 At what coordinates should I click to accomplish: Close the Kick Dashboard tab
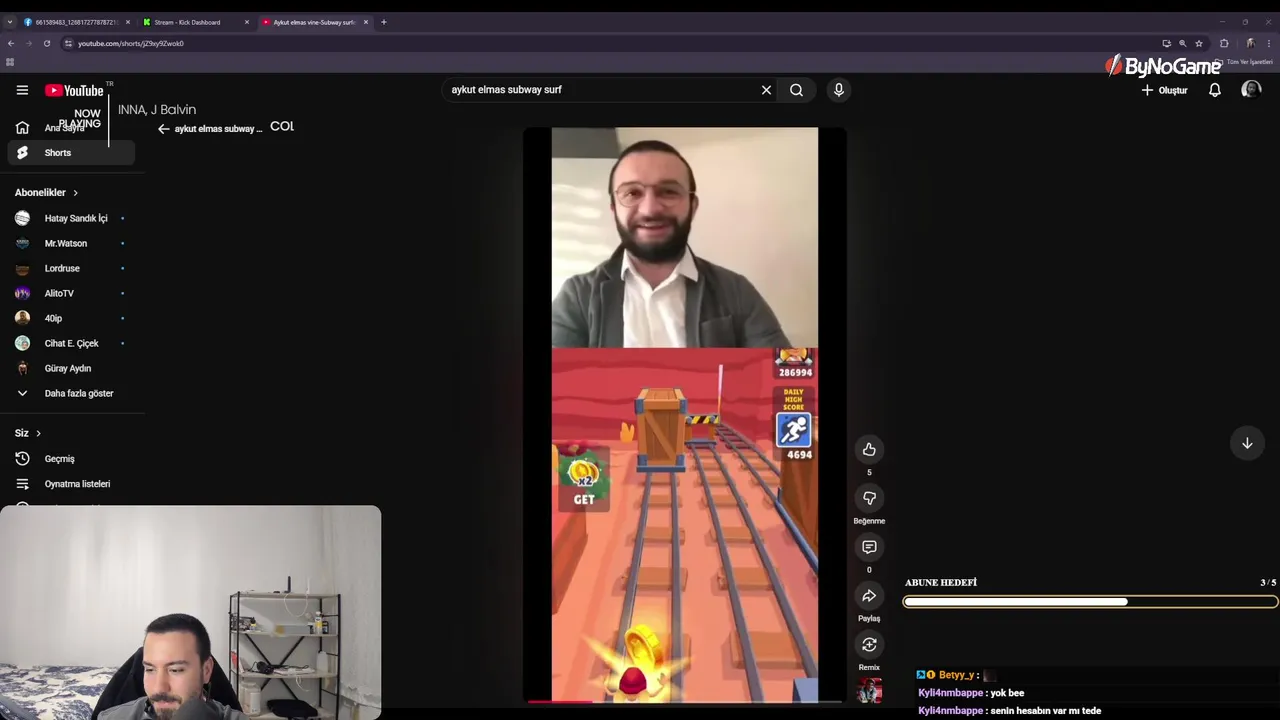[x=247, y=22]
